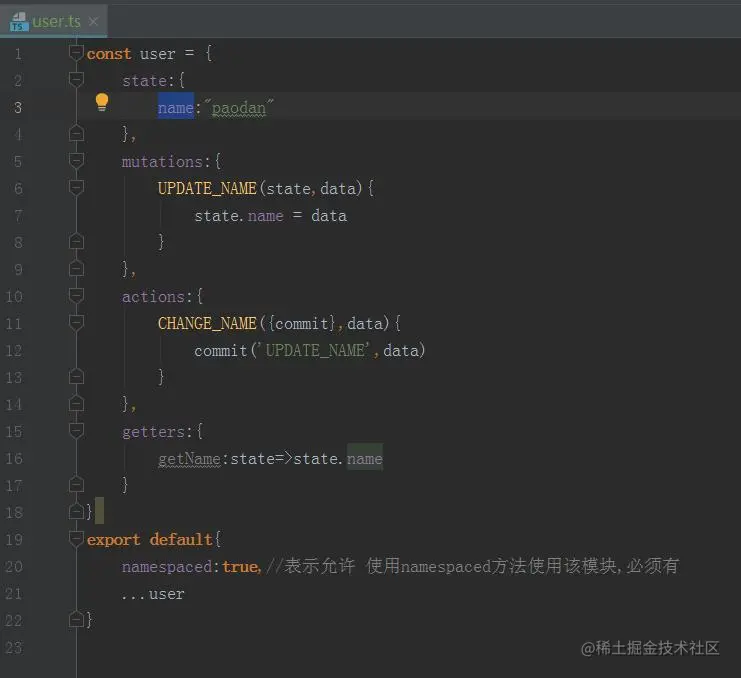This screenshot has width=741, height=678.
Task: Click the 'UPDATE_NAME' string in commit call
Action: (x=315, y=351)
